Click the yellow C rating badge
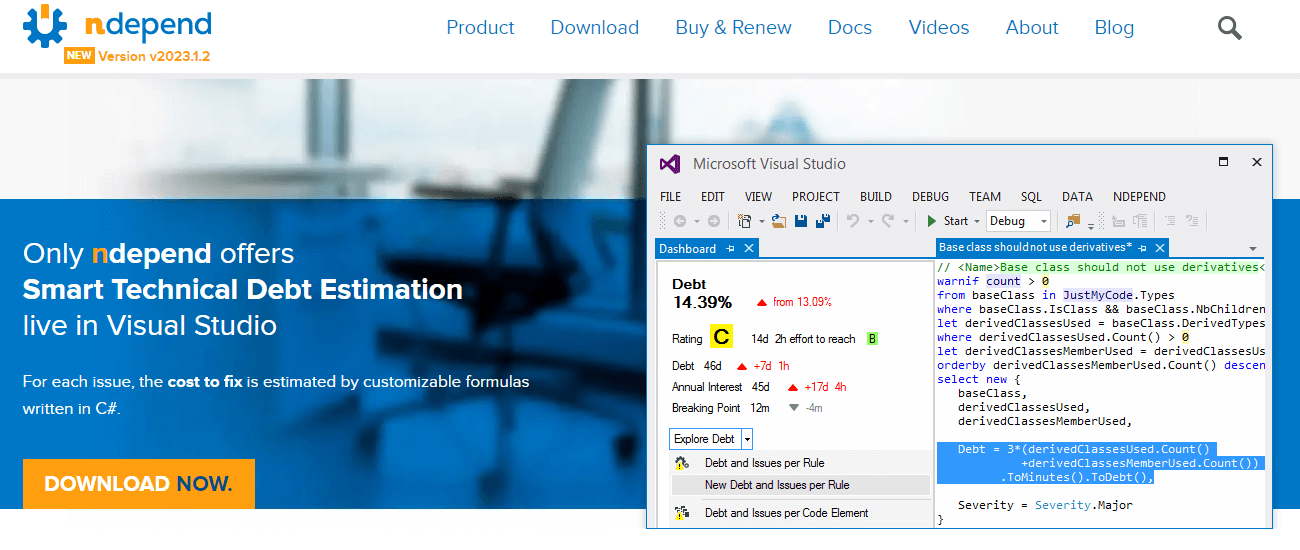This screenshot has width=1300, height=550. 721,338
